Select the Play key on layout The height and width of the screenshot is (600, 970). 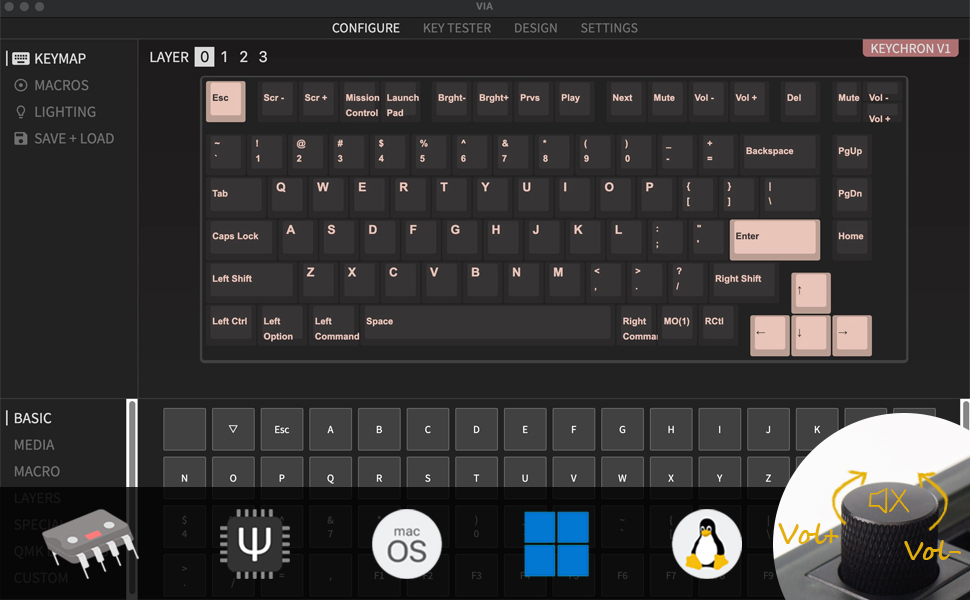[575, 99]
